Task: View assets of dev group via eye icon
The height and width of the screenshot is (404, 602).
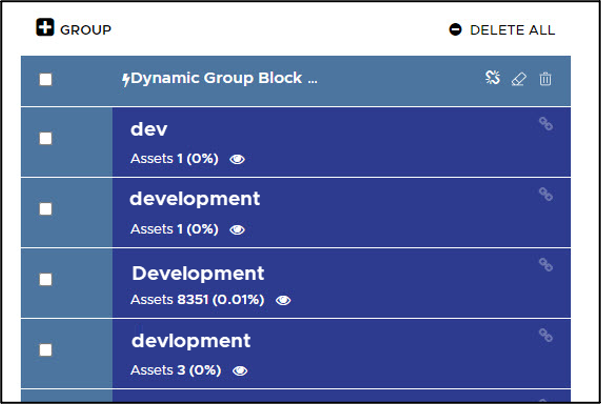Action: [237, 159]
